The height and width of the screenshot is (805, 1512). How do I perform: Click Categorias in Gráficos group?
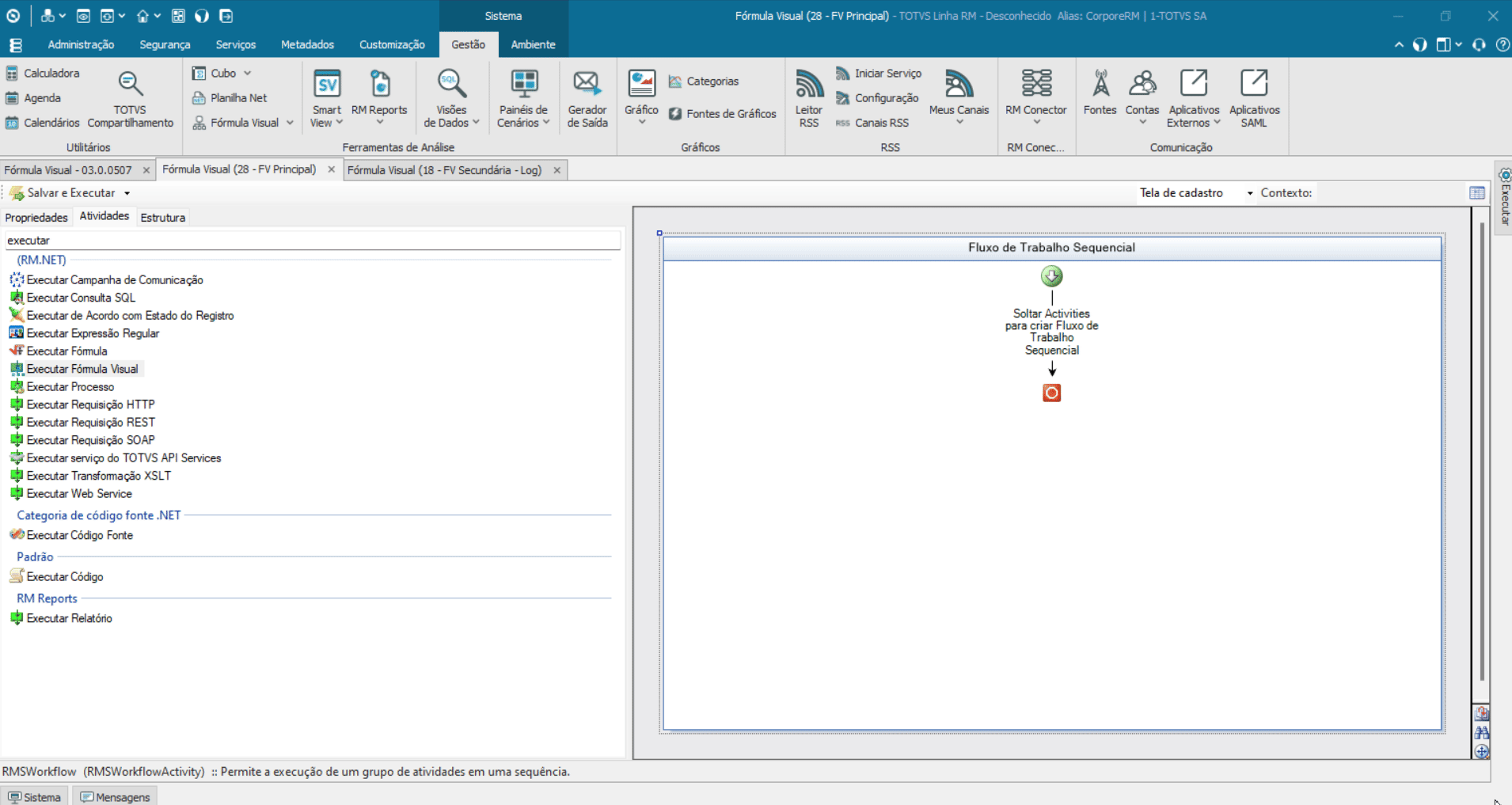coord(703,81)
